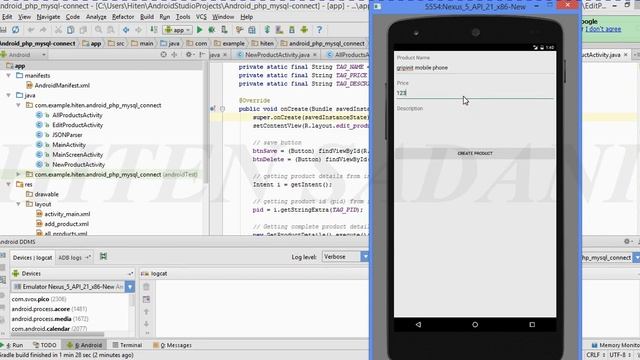Viewport: 640px width, 360px height.
Task: Tap the emulator Home circle button
Action: (475, 324)
